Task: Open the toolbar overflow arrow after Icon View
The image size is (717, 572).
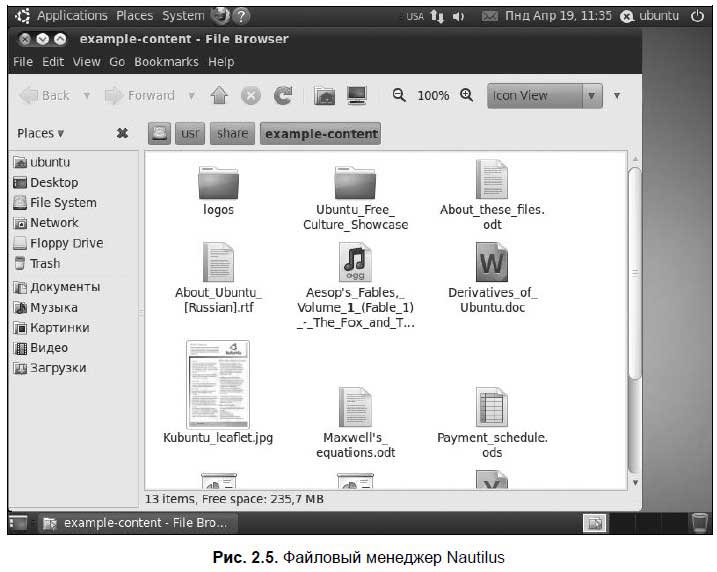Action: [617, 96]
